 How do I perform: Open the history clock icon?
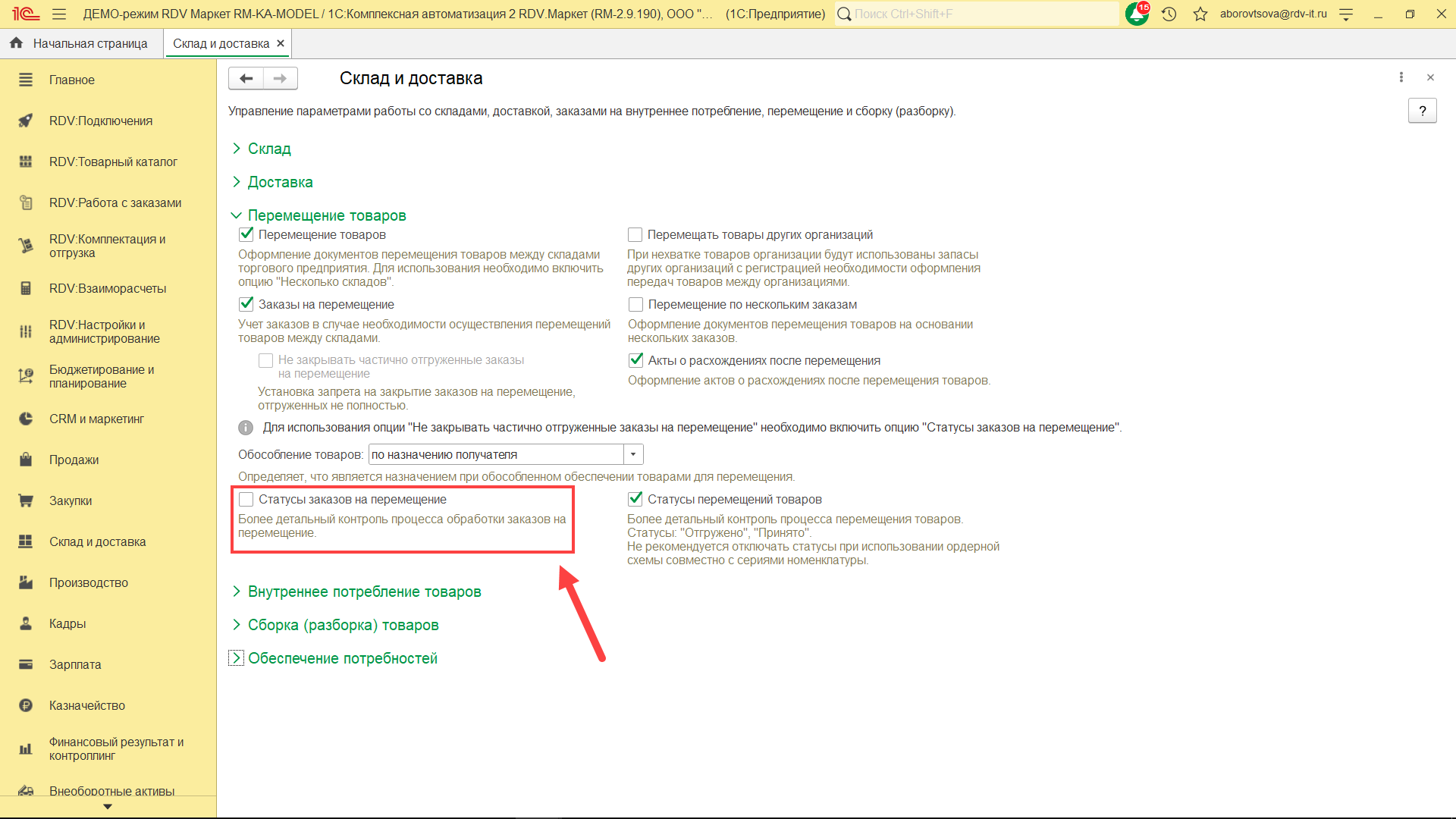coord(1169,14)
